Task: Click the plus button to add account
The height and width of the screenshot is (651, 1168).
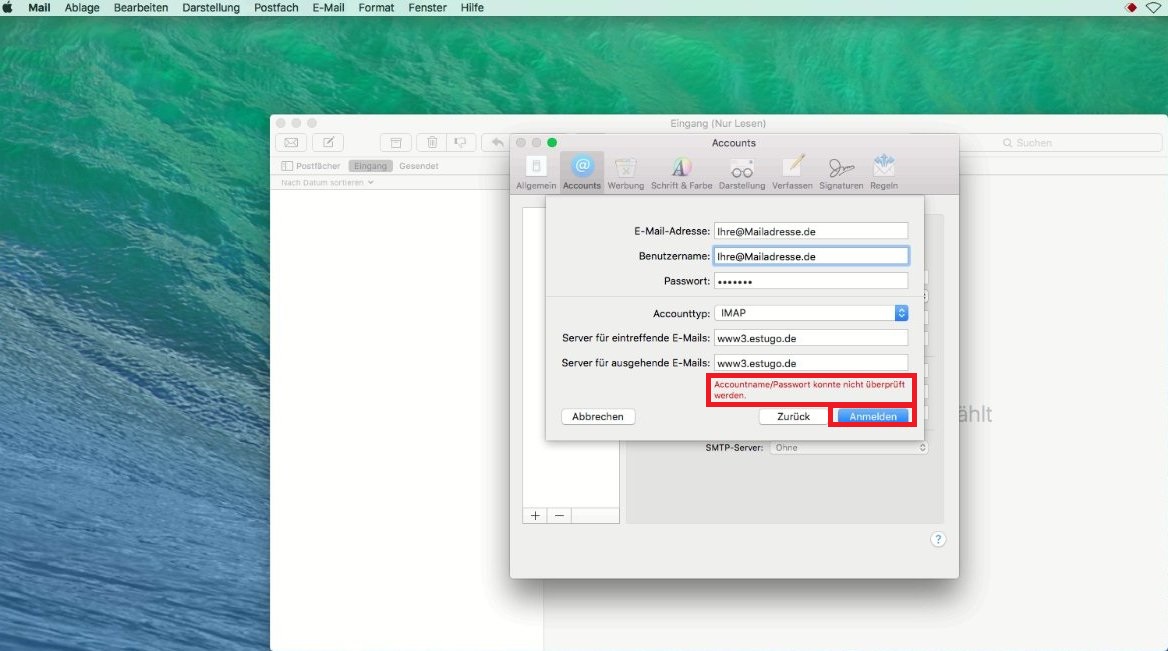Action: pos(535,515)
